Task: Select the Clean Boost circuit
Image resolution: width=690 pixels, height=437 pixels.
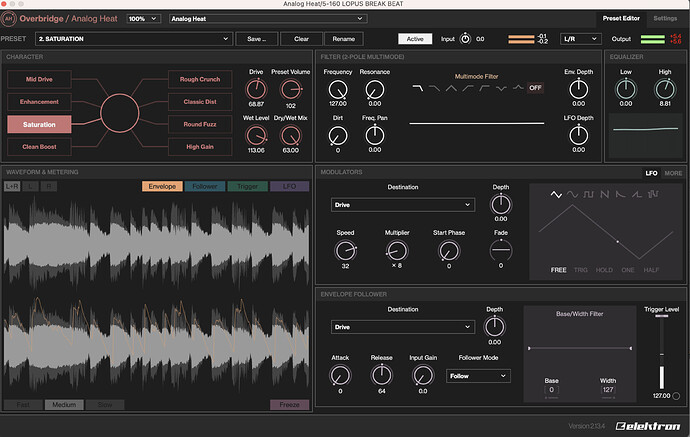Action: [39, 147]
